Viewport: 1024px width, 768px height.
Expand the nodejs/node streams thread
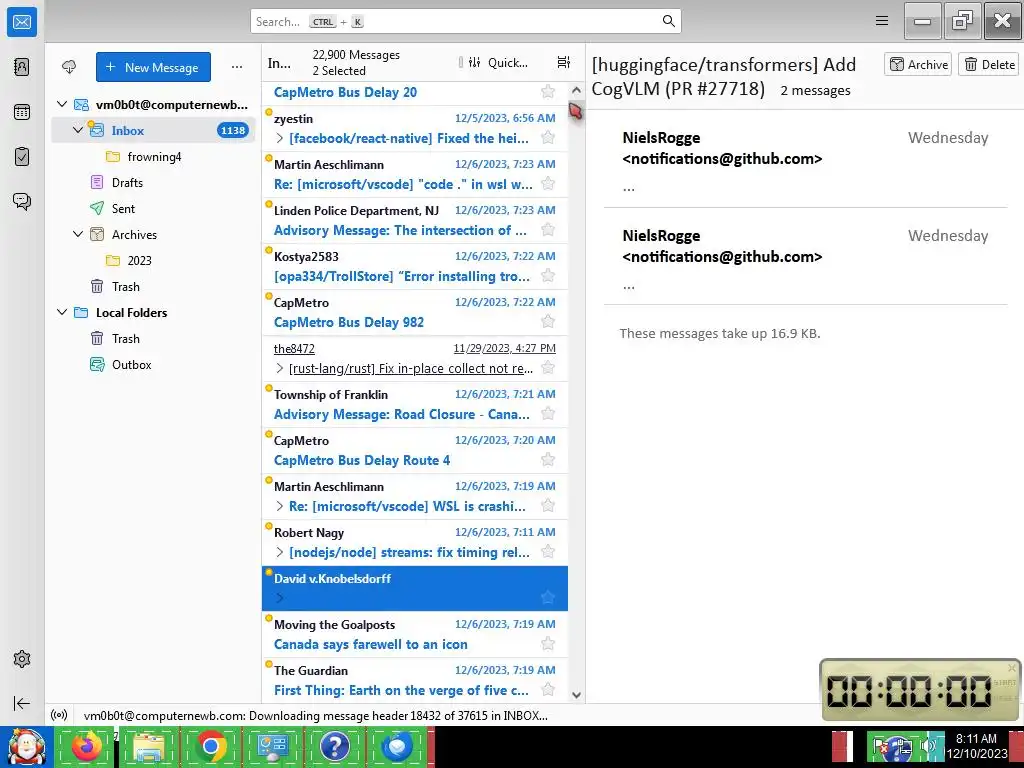[280, 552]
